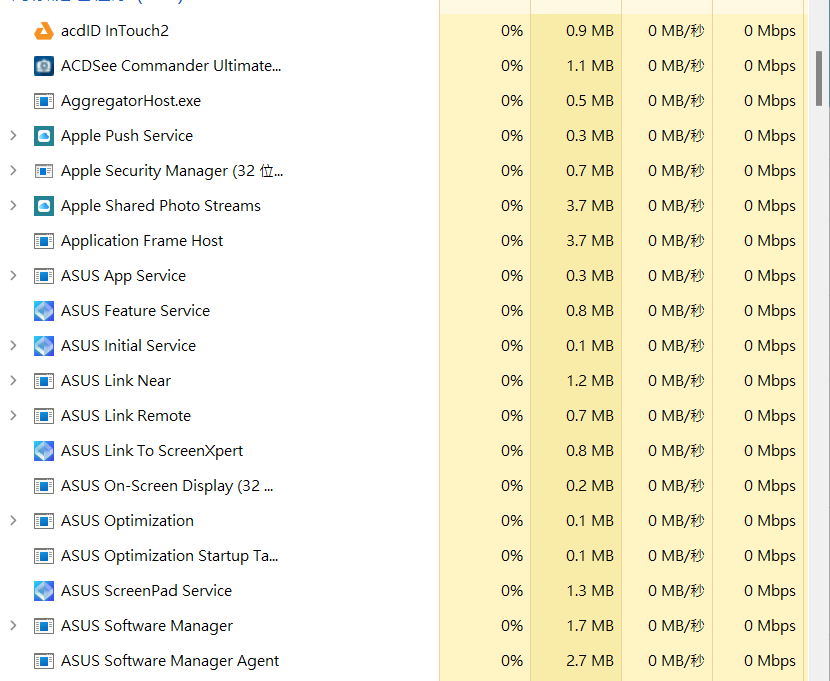Click the 1.1 MB memory value
The image size is (830, 681).
click(x=590, y=66)
